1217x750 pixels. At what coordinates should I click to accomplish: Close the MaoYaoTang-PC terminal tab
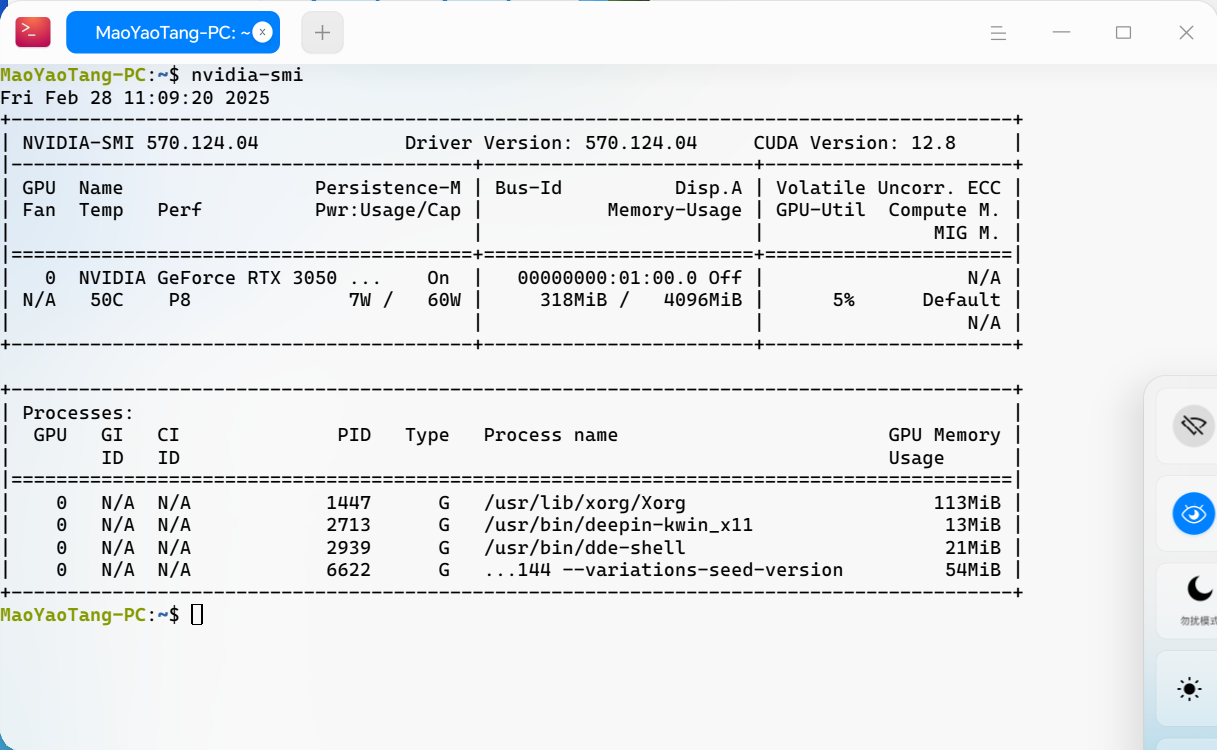click(261, 32)
